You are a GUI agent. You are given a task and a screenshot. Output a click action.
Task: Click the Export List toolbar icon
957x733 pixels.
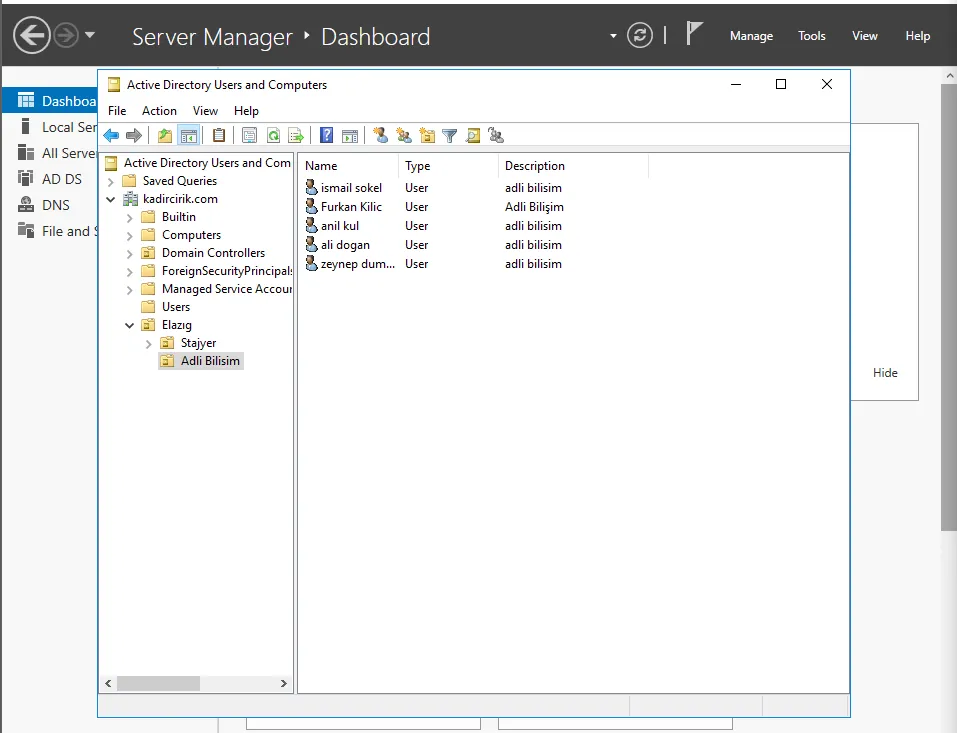(x=296, y=135)
